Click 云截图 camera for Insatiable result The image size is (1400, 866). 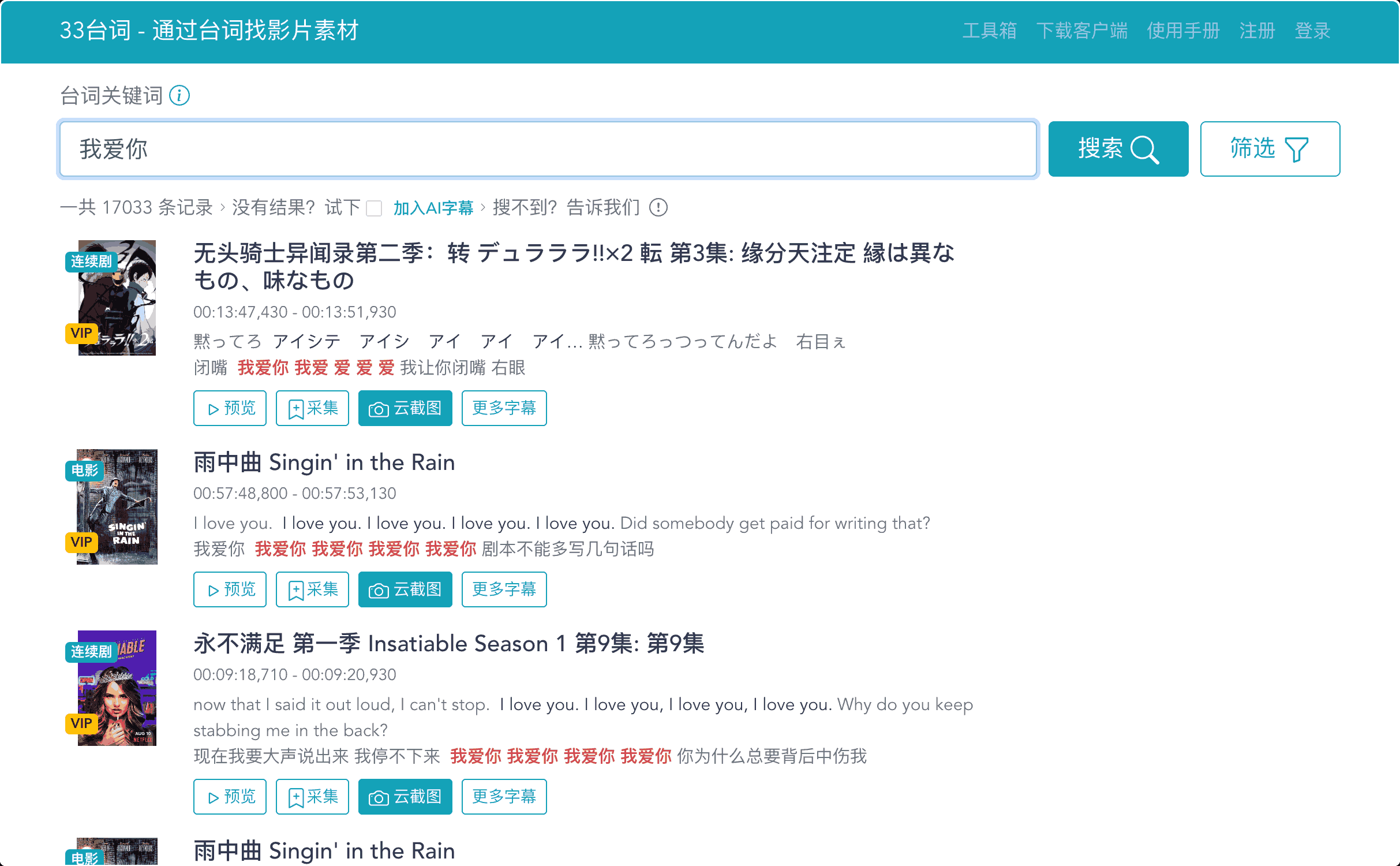point(405,797)
